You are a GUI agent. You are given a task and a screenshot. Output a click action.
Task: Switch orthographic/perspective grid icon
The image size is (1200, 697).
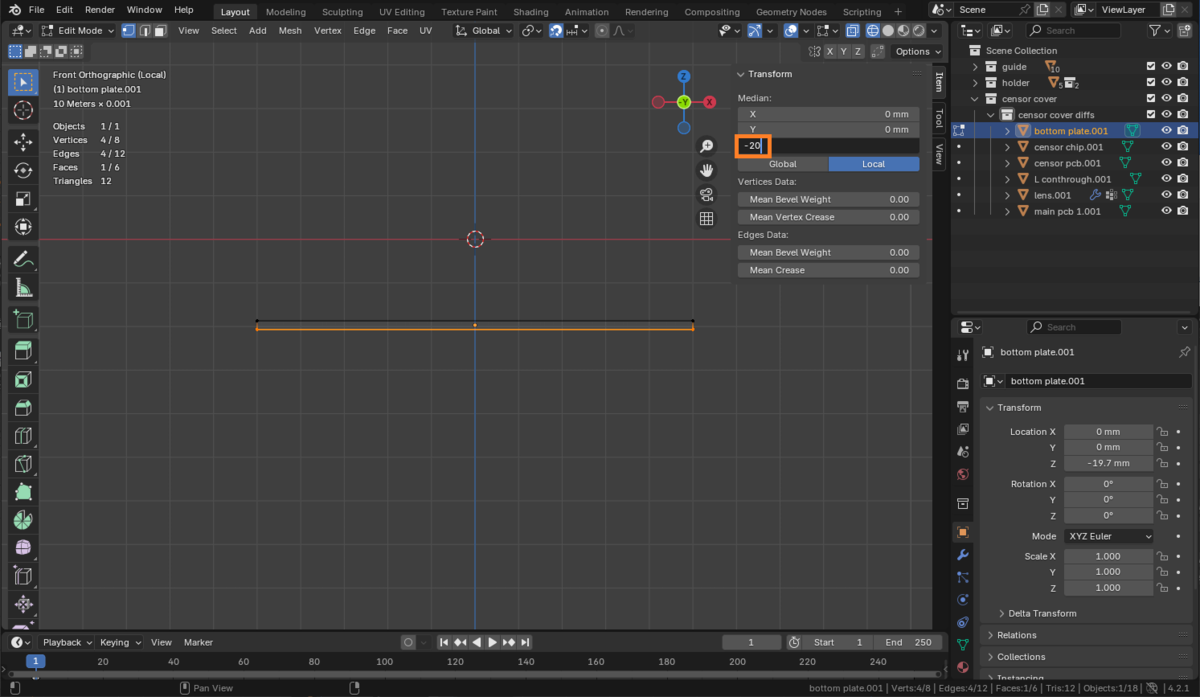[707, 219]
